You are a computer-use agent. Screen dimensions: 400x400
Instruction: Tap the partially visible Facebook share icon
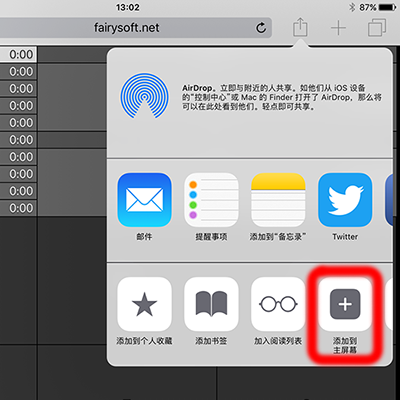coord(389,200)
